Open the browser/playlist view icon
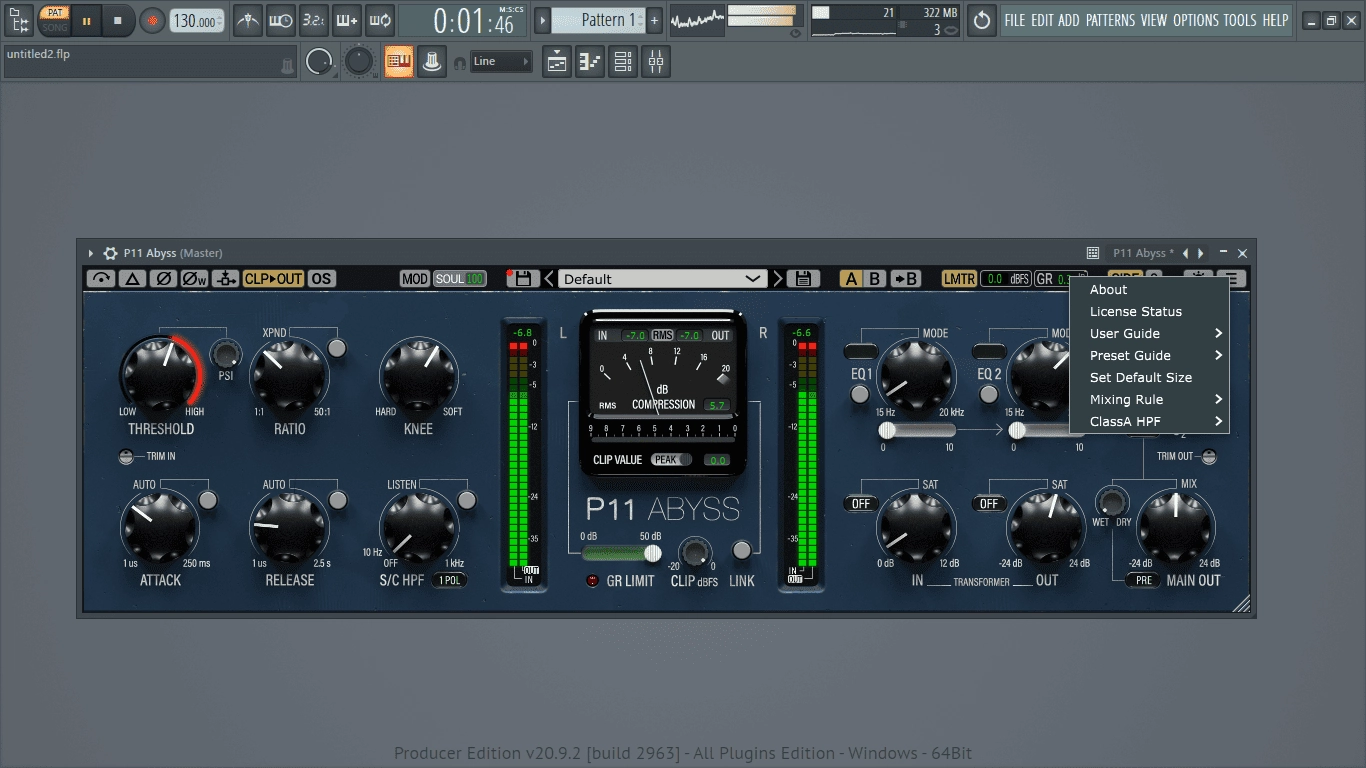The width and height of the screenshot is (1366, 768). coord(18,19)
